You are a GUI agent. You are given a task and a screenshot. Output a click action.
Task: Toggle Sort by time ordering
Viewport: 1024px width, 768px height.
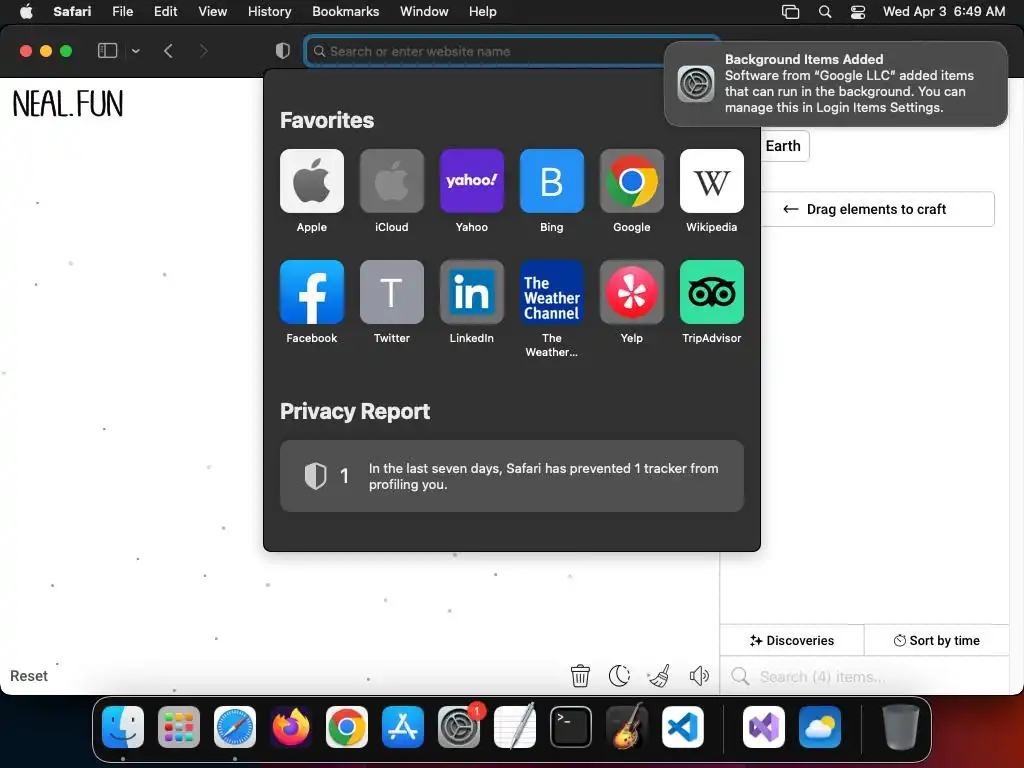pyautogui.click(x=936, y=641)
